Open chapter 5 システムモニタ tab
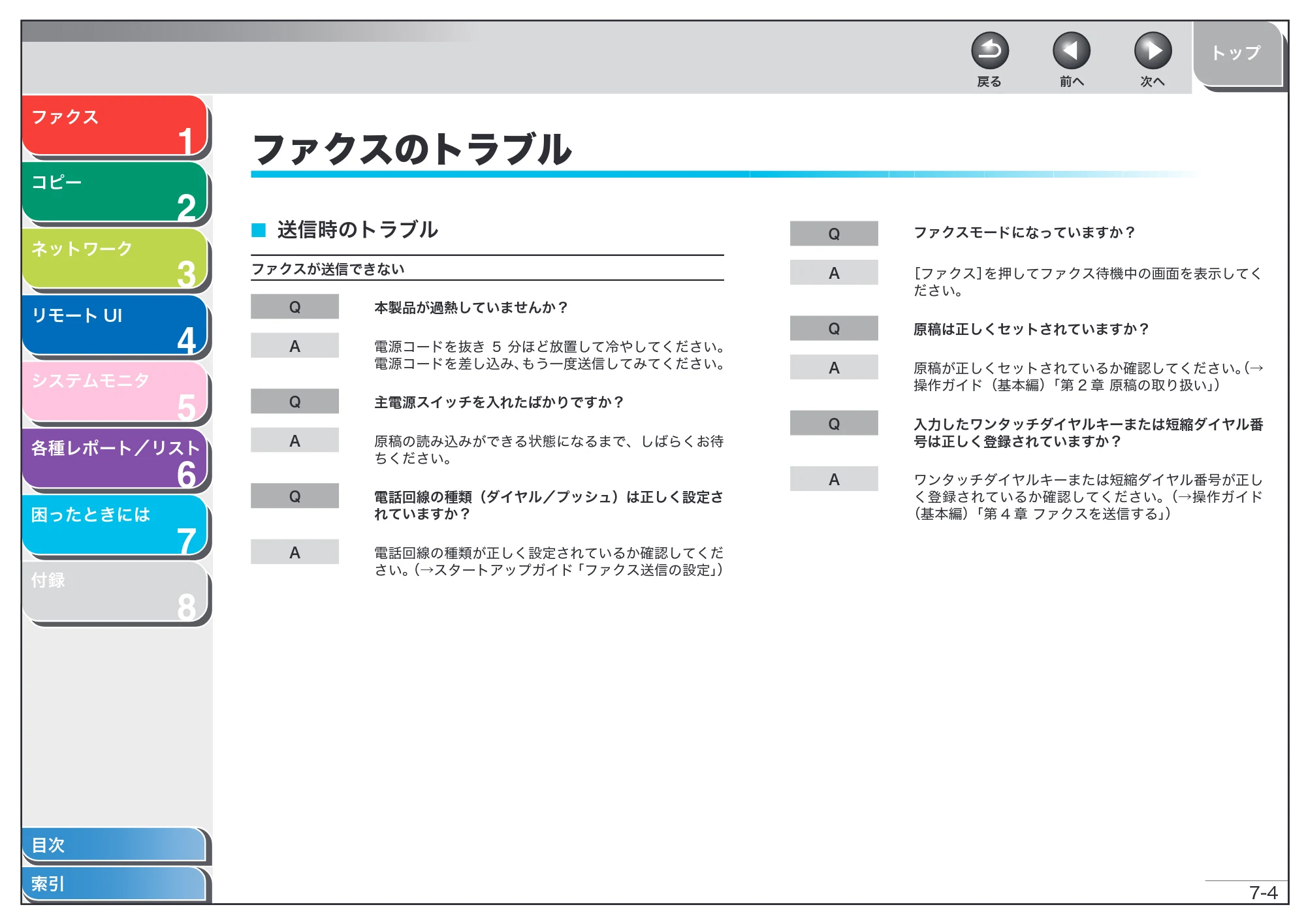This screenshot has width=1306, height=924. (x=114, y=392)
